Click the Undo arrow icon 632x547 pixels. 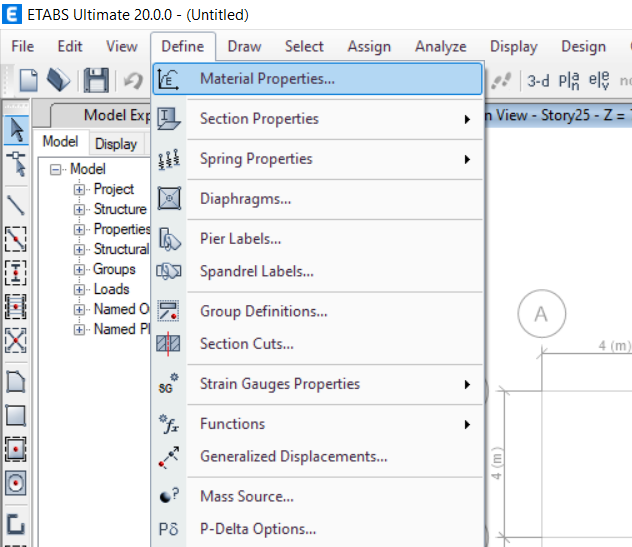pyautogui.click(x=133, y=80)
